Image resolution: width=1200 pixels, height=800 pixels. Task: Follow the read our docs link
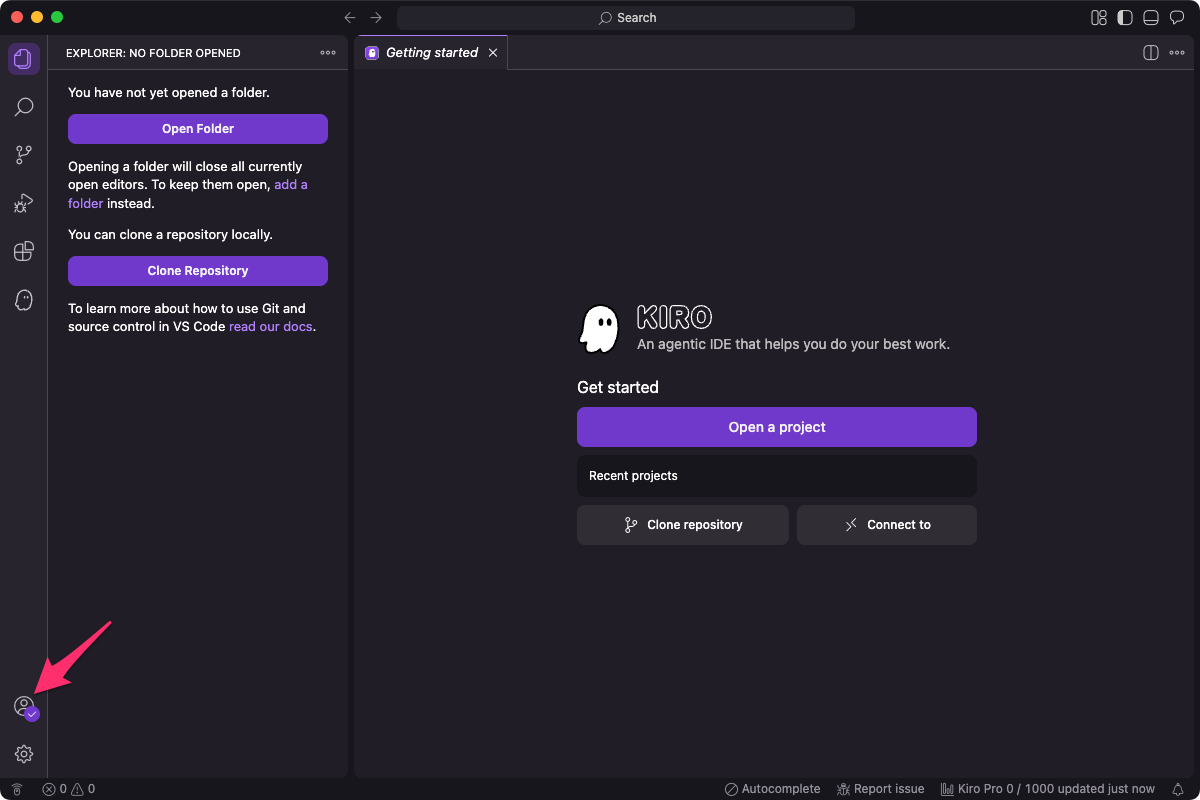pos(271,327)
